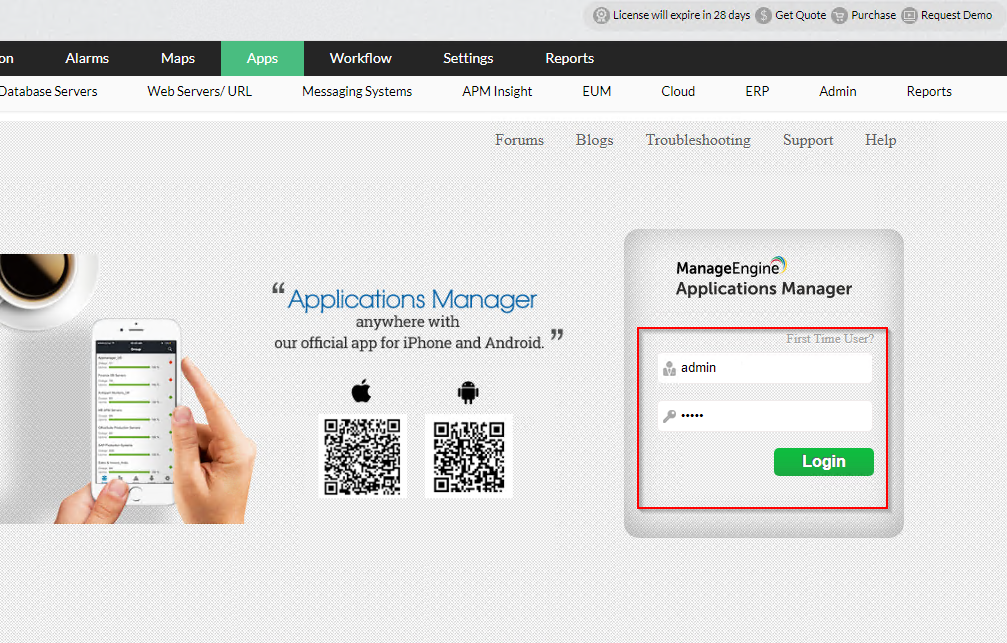Click the phone mockup image

click(136, 411)
